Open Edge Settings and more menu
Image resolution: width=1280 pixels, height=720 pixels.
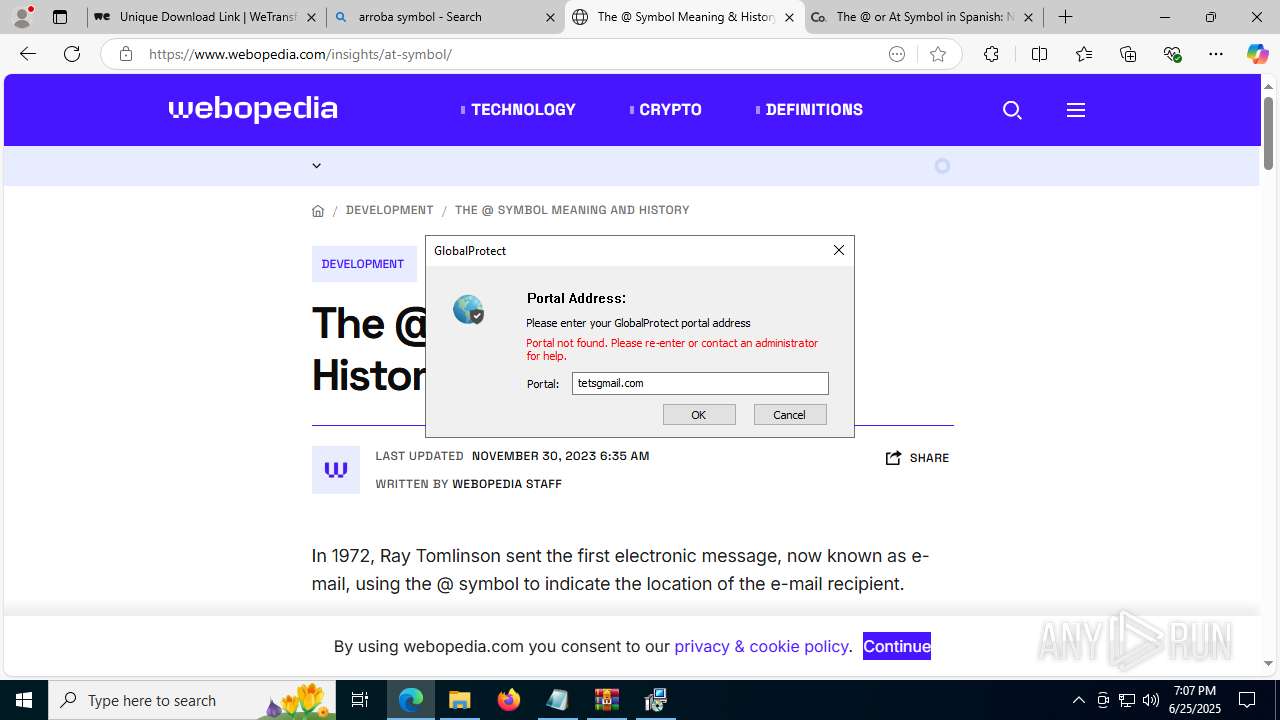(1216, 54)
